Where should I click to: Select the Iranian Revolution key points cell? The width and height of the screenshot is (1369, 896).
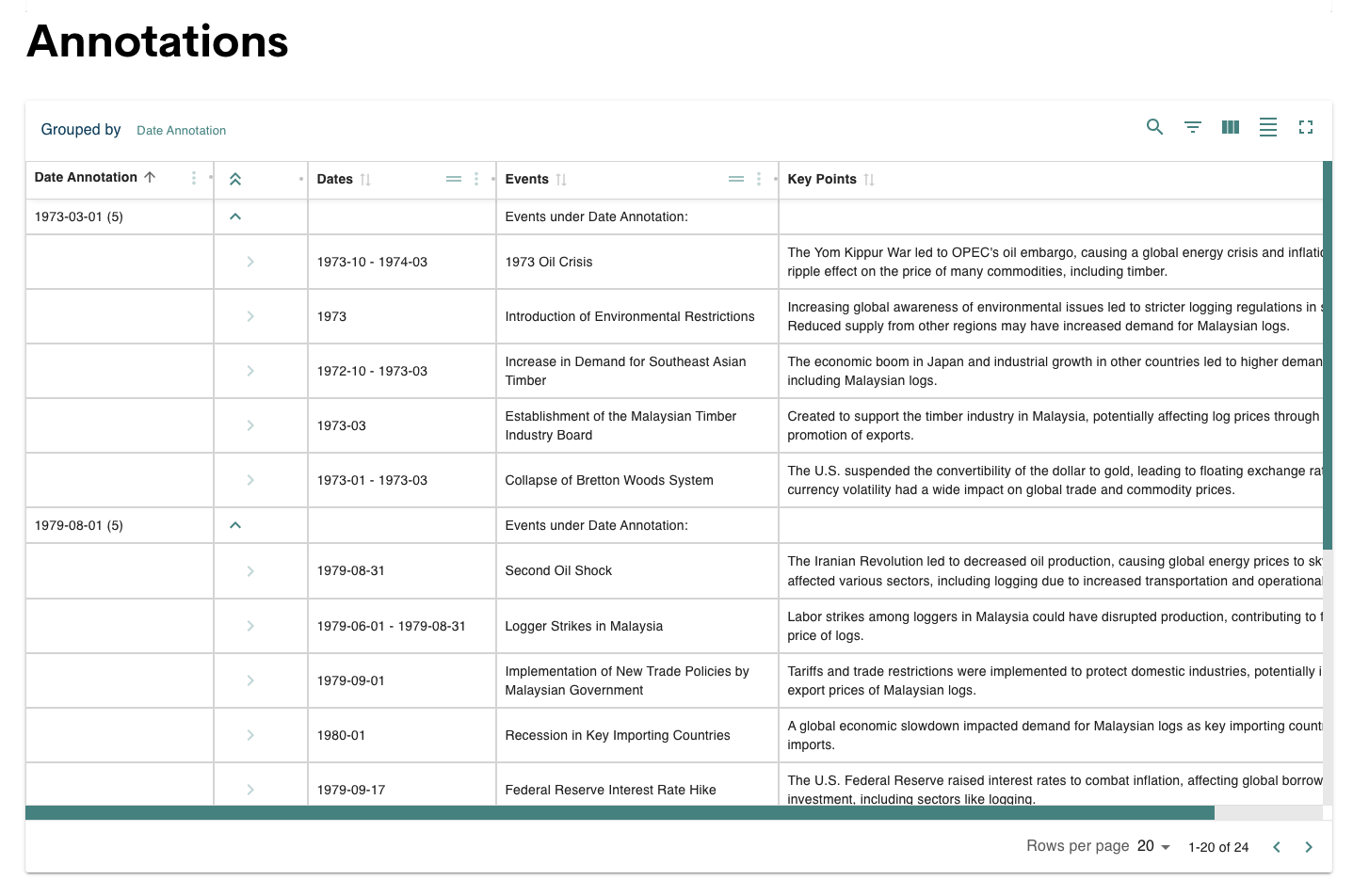coord(1051,571)
